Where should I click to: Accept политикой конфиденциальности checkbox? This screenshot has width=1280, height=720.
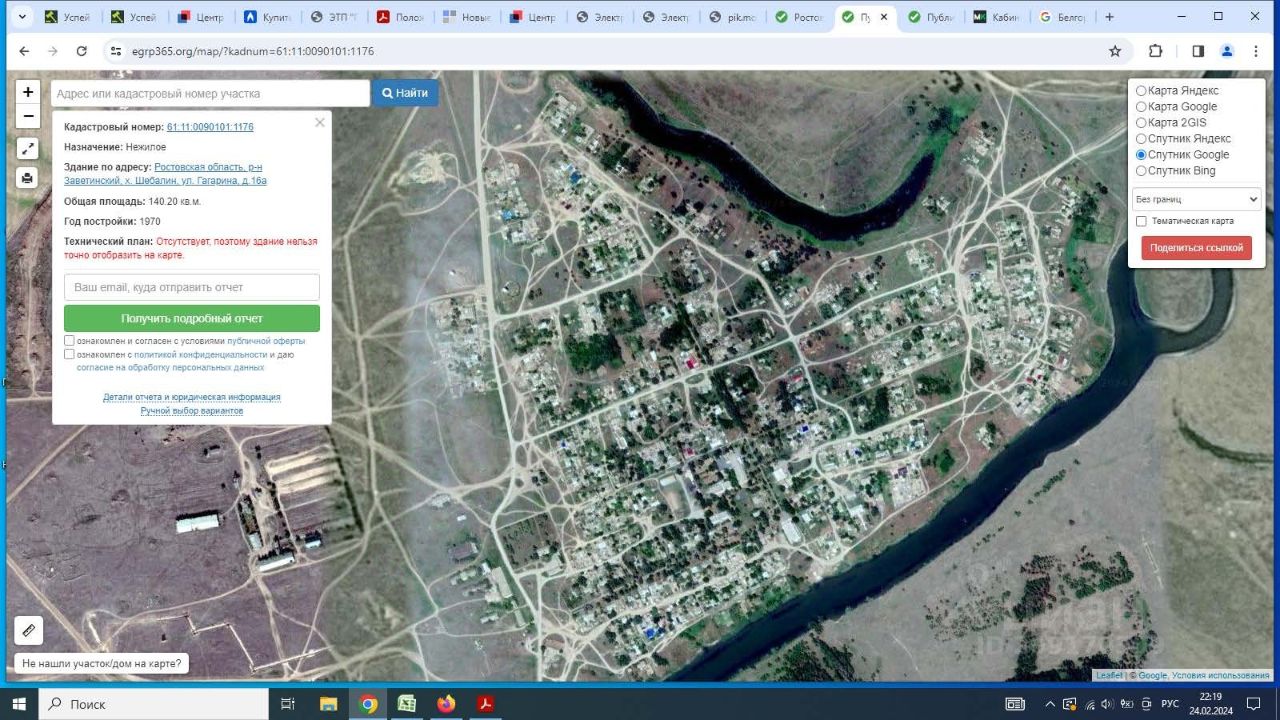point(69,354)
